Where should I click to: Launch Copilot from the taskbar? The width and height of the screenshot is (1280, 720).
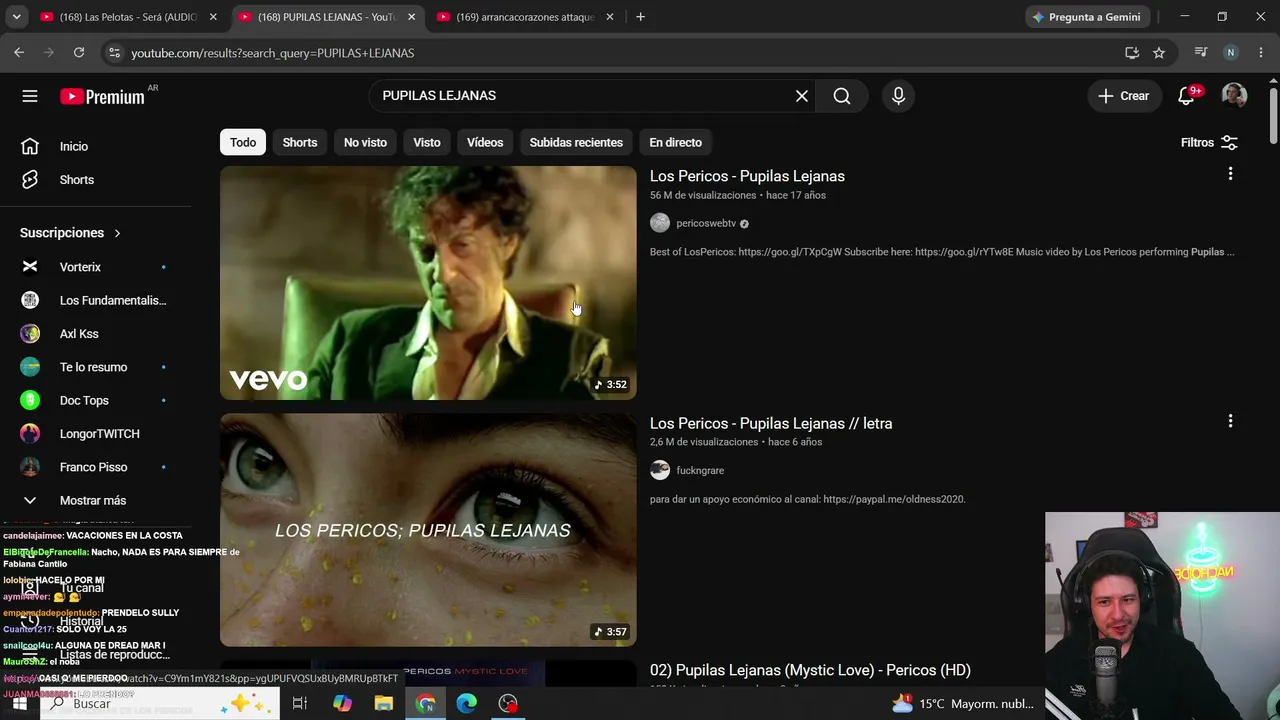point(342,703)
